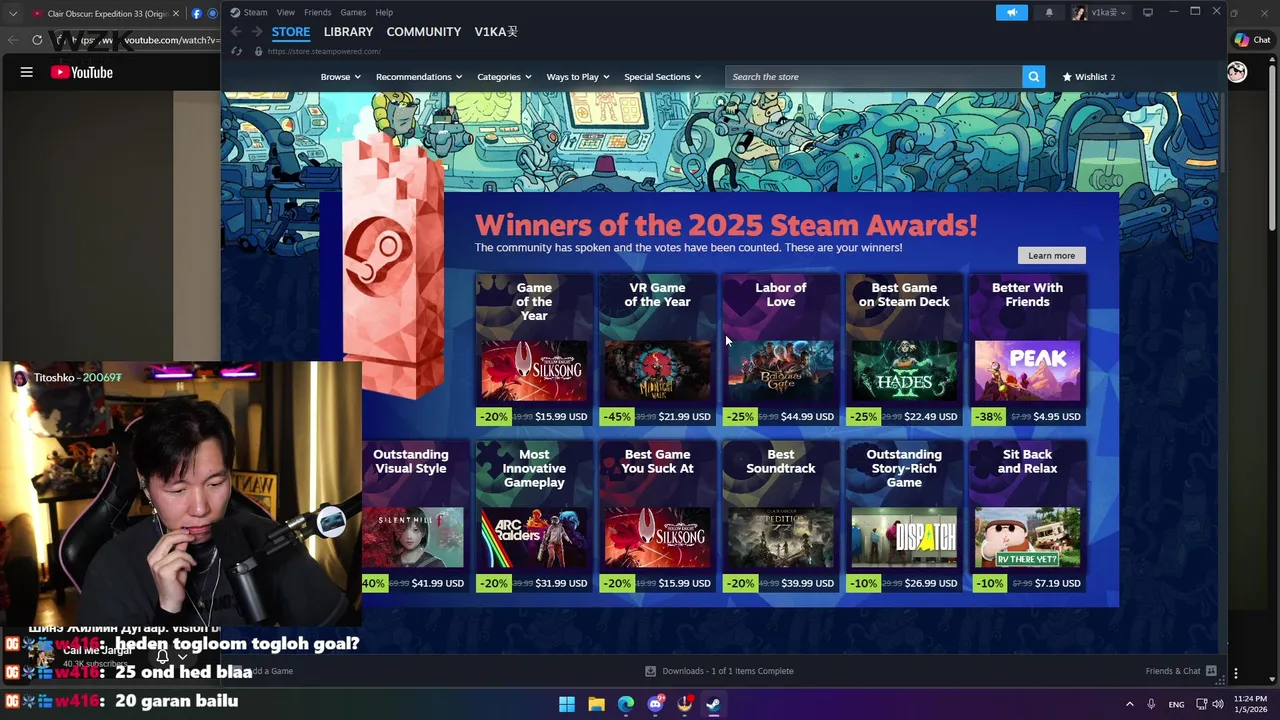Open the browser tab list chevron

pyautogui.click(x=12, y=13)
